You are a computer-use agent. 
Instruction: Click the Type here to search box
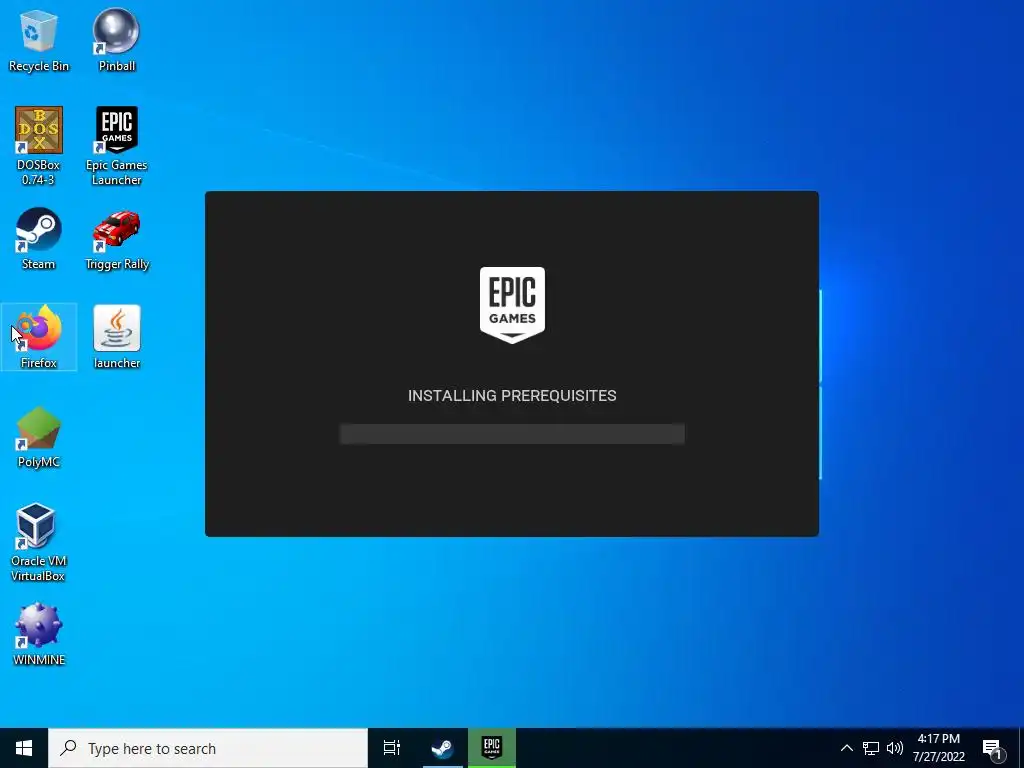click(x=208, y=748)
